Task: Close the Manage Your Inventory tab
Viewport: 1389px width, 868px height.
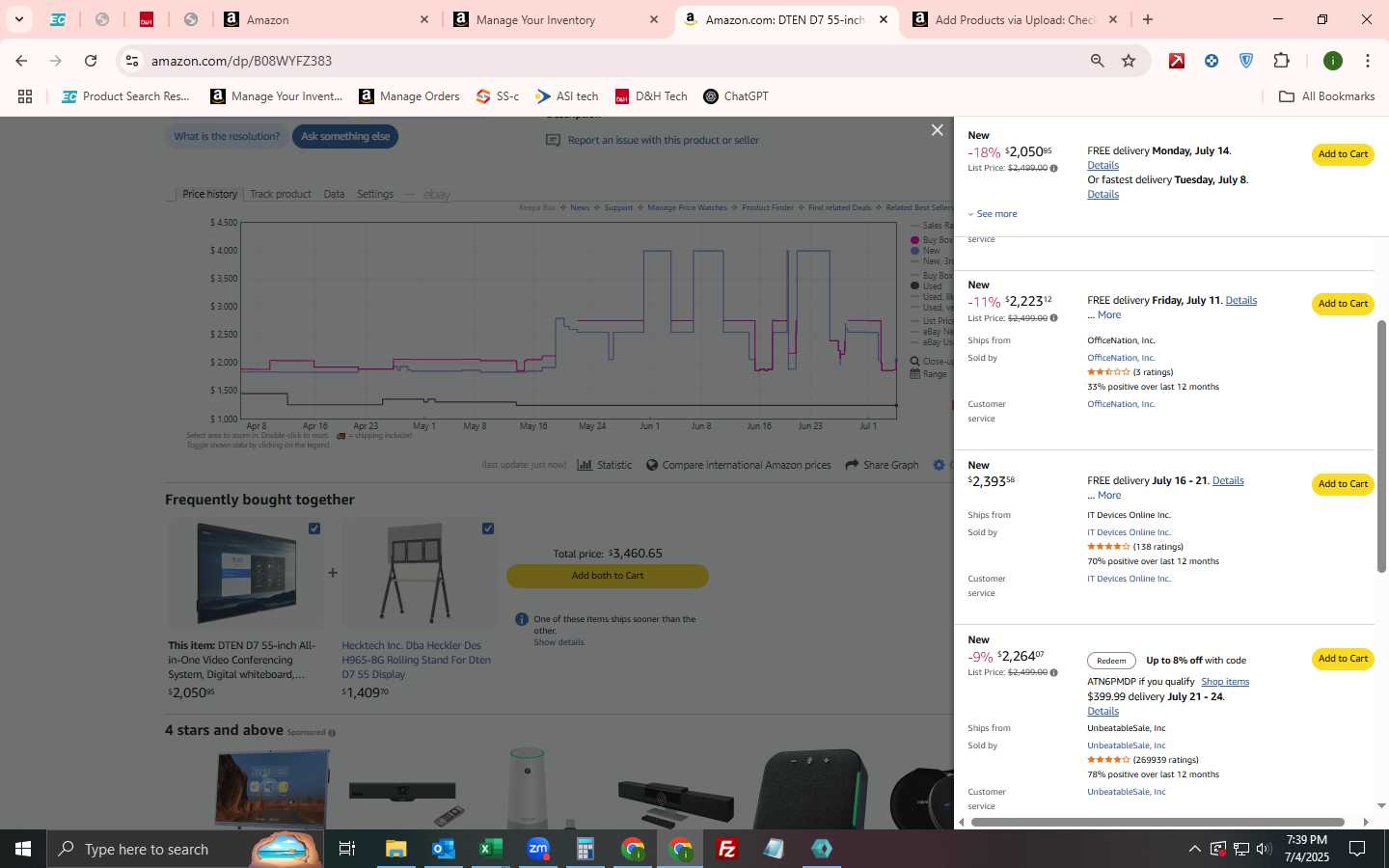Action: [x=654, y=19]
